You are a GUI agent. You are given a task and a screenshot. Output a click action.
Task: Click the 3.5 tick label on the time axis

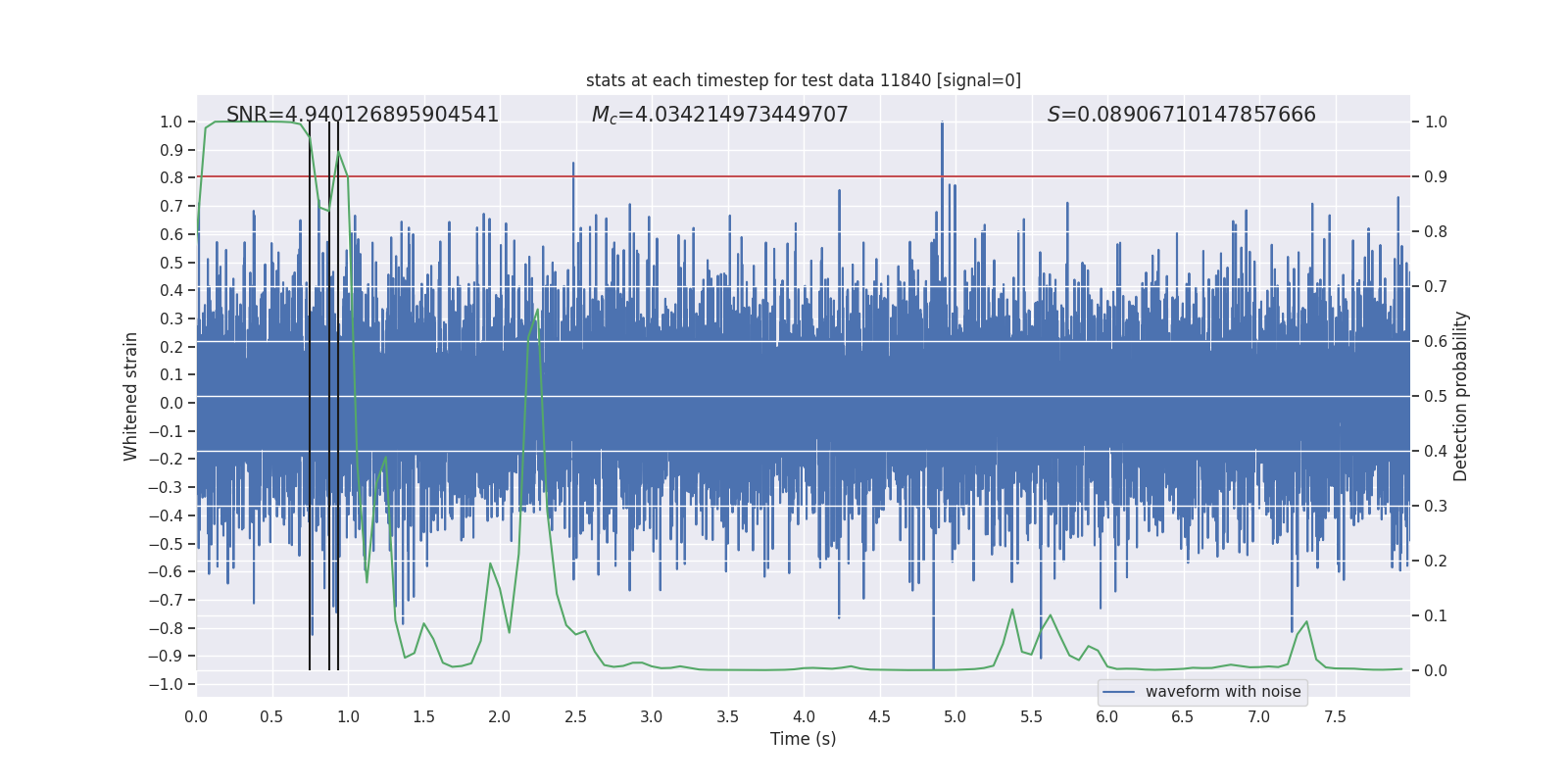pos(728,716)
